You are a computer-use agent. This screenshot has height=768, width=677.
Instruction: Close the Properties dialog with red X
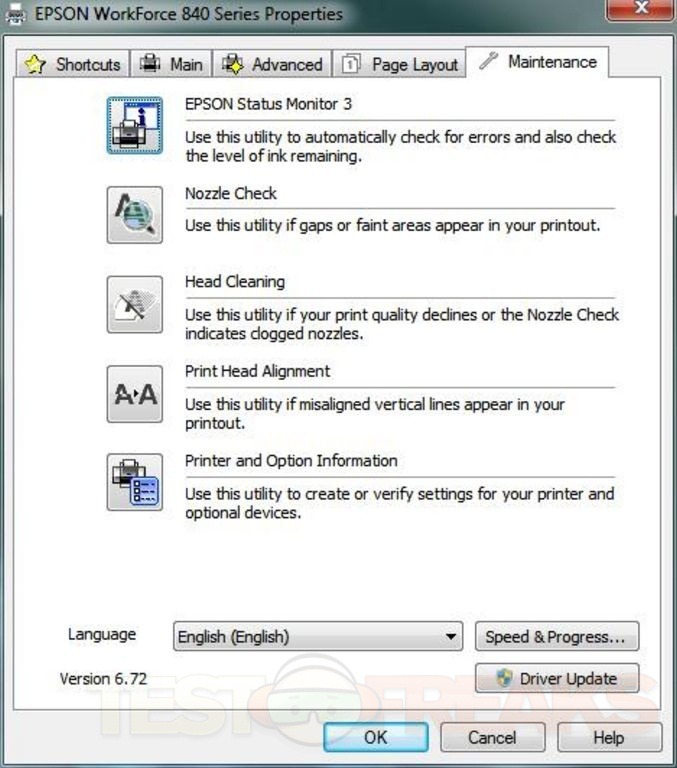(x=640, y=10)
